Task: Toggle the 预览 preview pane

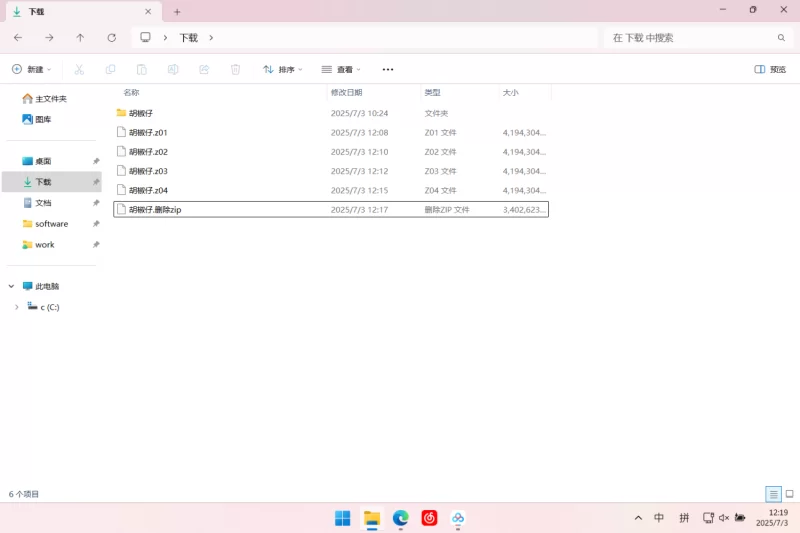Action: 770,69
